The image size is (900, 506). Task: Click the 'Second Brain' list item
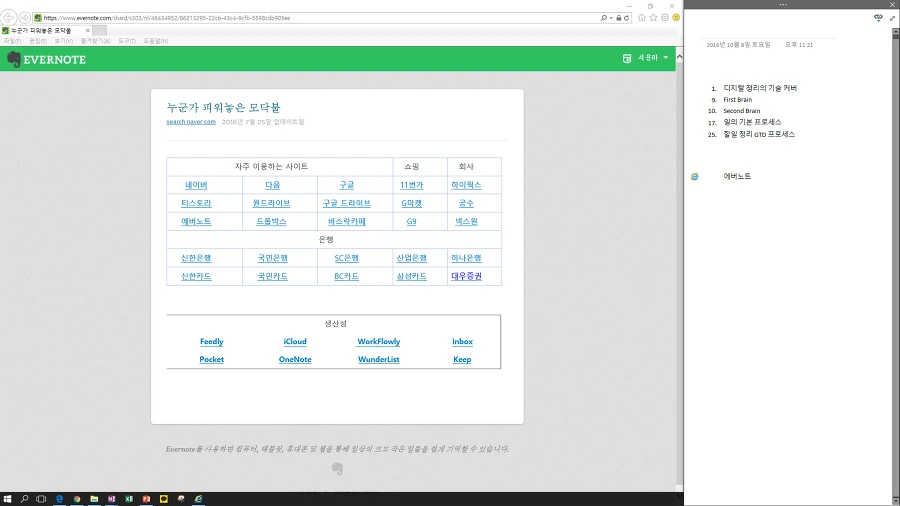coord(742,111)
